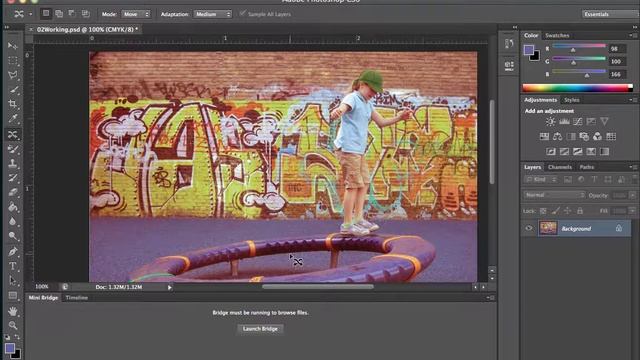Viewport: 640px width, 360px height.
Task: Expand the status bar info arrow next to Doc size
Action: (x=170, y=287)
